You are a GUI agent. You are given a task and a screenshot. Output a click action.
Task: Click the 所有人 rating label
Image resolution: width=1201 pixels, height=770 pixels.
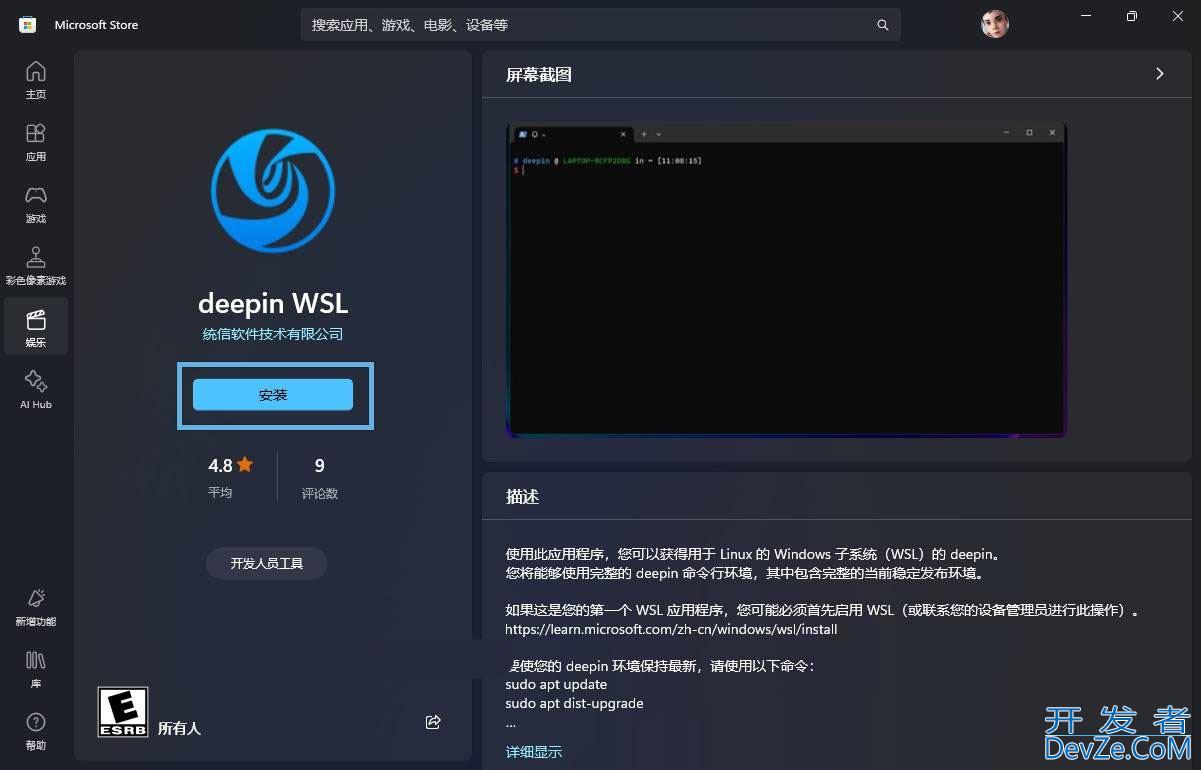click(180, 728)
